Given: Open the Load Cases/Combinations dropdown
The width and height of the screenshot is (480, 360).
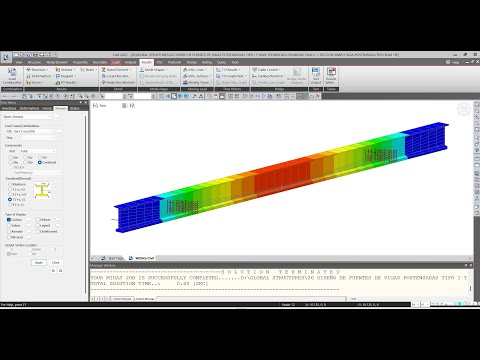Looking at the screenshot, I should 29,131.
